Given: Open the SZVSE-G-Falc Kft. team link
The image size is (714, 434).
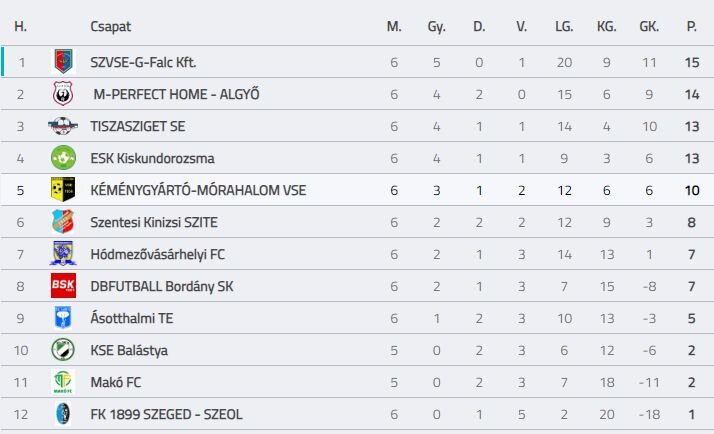Looking at the screenshot, I should pos(143,62).
